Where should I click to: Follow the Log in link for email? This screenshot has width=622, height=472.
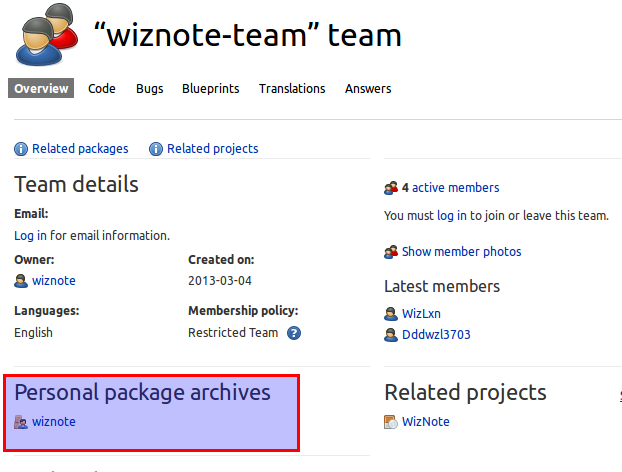[x=30, y=236]
